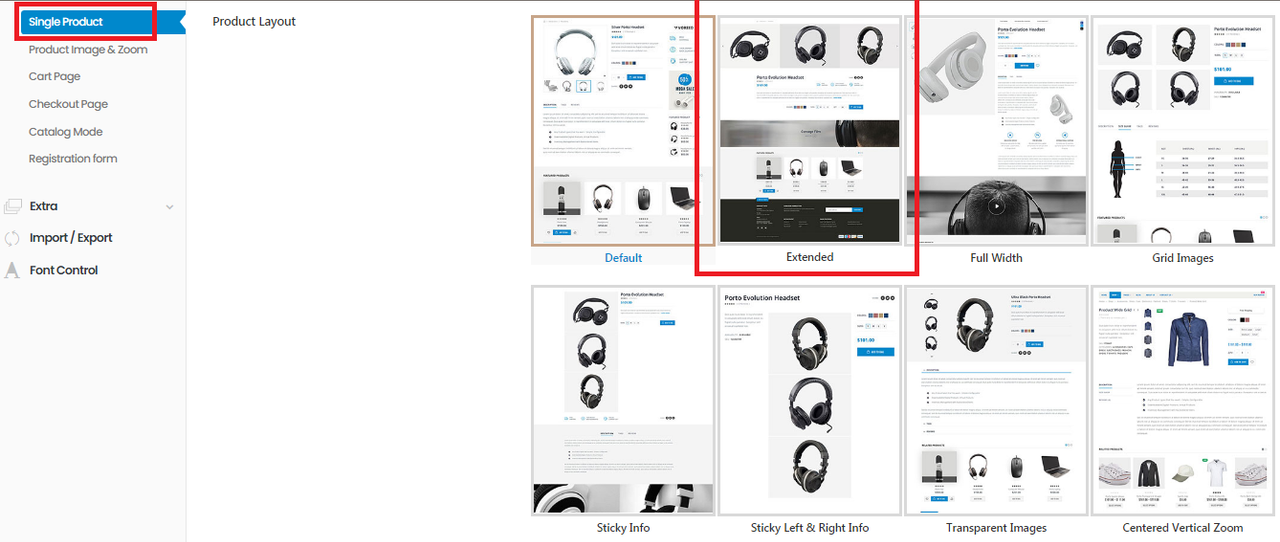Expand the Extra section chevron

(x=169, y=207)
